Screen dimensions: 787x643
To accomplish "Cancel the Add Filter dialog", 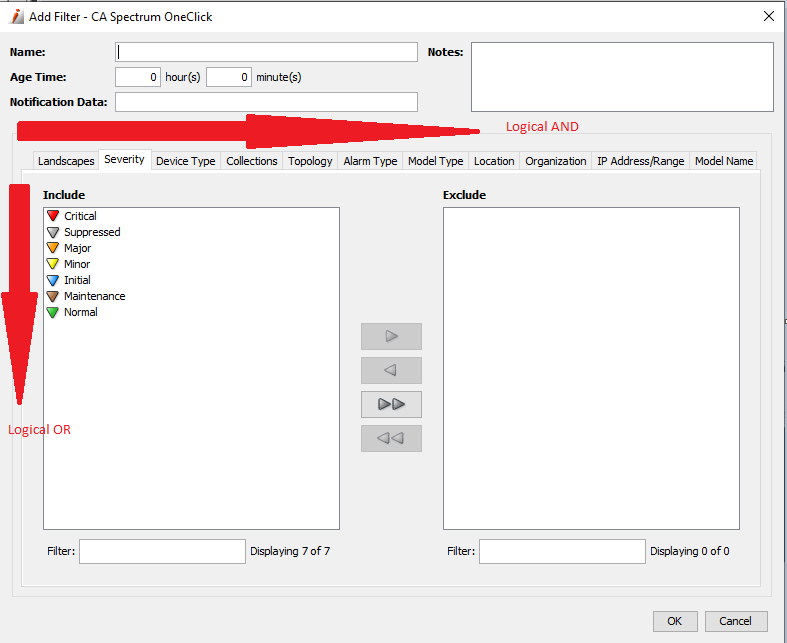I will (736, 621).
